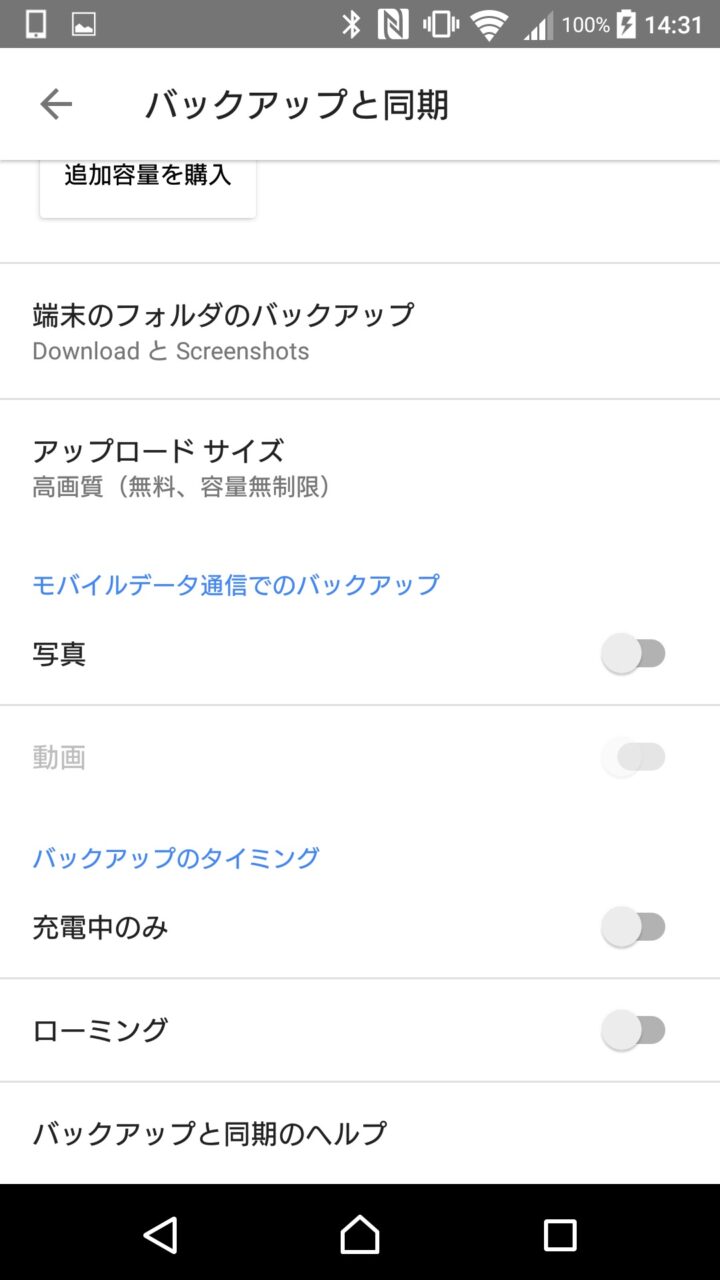Tap the NFC status icon
This screenshot has height=1280, width=720.
(x=393, y=25)
